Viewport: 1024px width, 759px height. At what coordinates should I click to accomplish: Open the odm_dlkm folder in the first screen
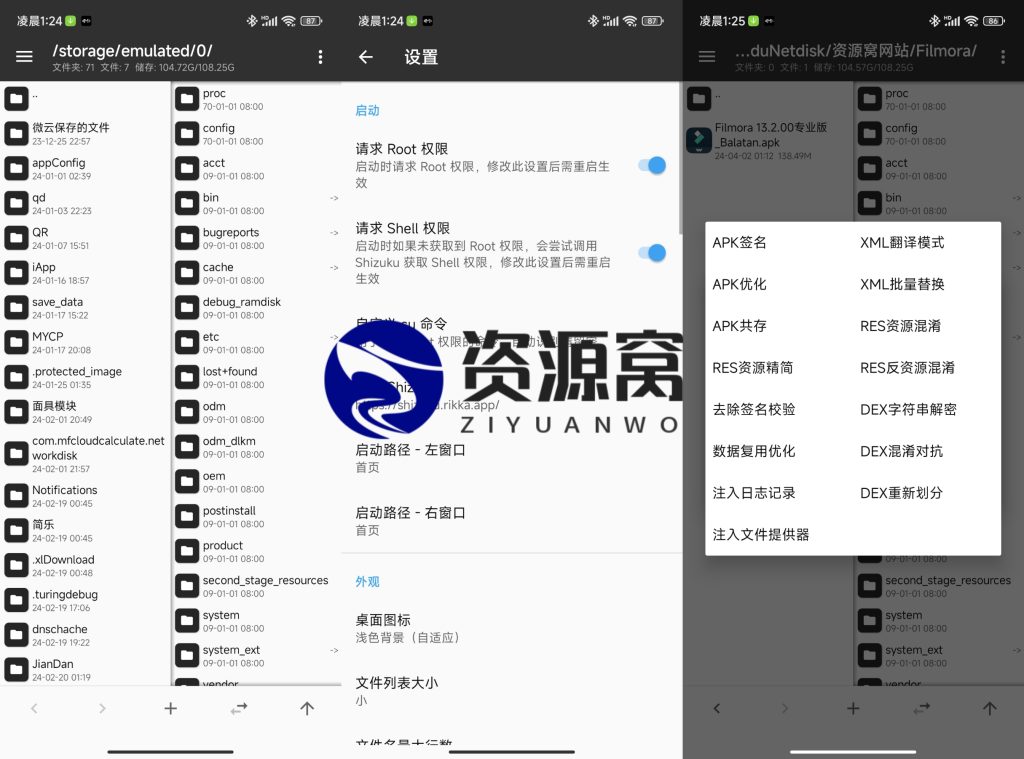coord(257,447)
